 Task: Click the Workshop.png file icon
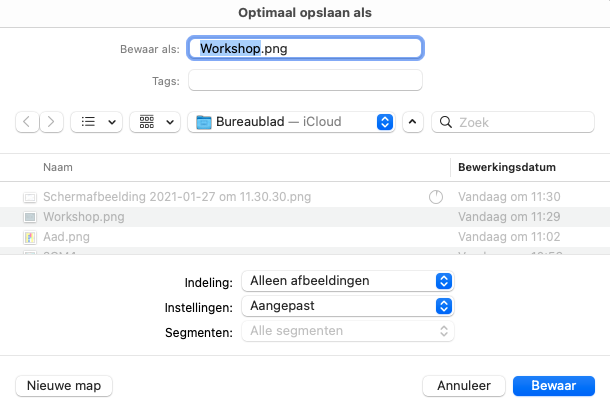pos(30,217)
